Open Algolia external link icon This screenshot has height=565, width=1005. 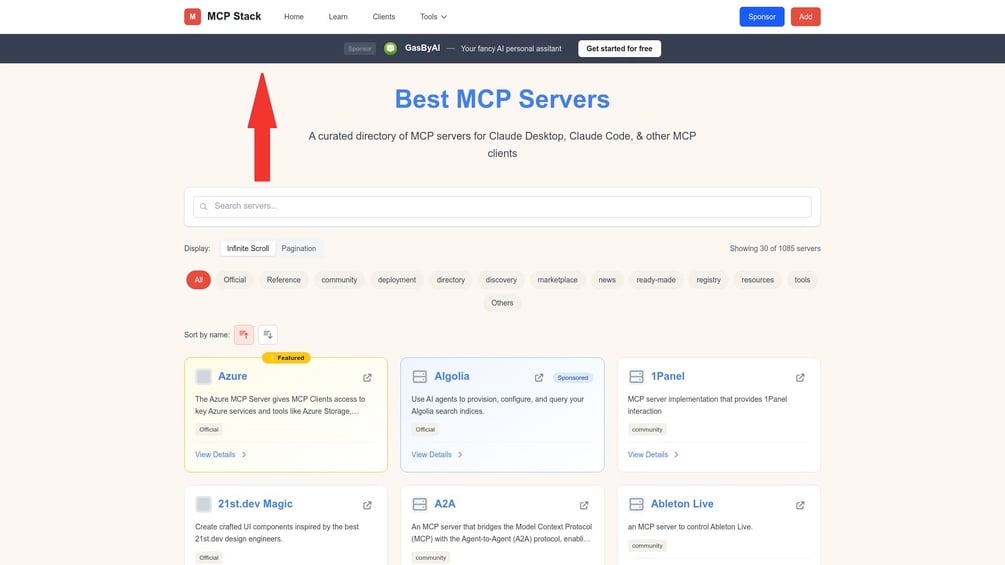pyautogui.click(x=539, y=377)
